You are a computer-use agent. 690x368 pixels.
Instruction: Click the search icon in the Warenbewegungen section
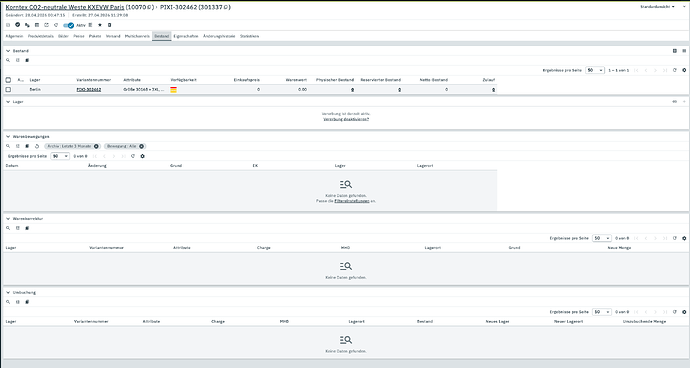click(x=8, y=146)
